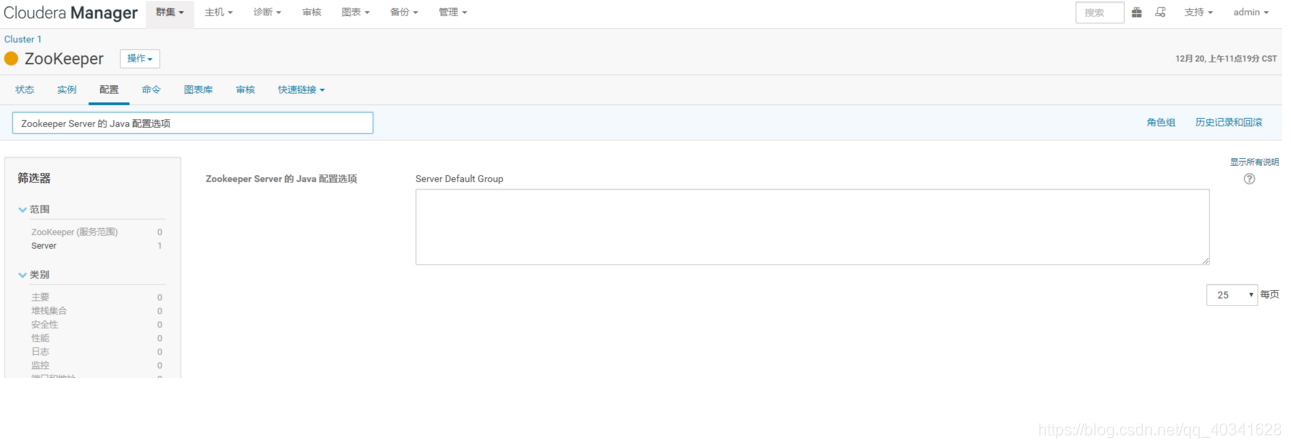The height and width of the screenshot is (448, 1291).
Task: Collapse the 类别 filter section
Action: point(34,274)
